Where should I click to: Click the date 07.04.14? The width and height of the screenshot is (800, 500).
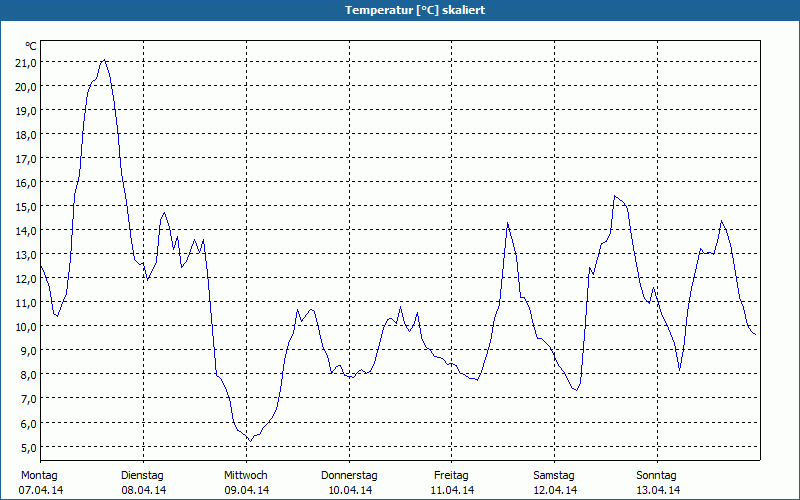[x=41, y=490]
